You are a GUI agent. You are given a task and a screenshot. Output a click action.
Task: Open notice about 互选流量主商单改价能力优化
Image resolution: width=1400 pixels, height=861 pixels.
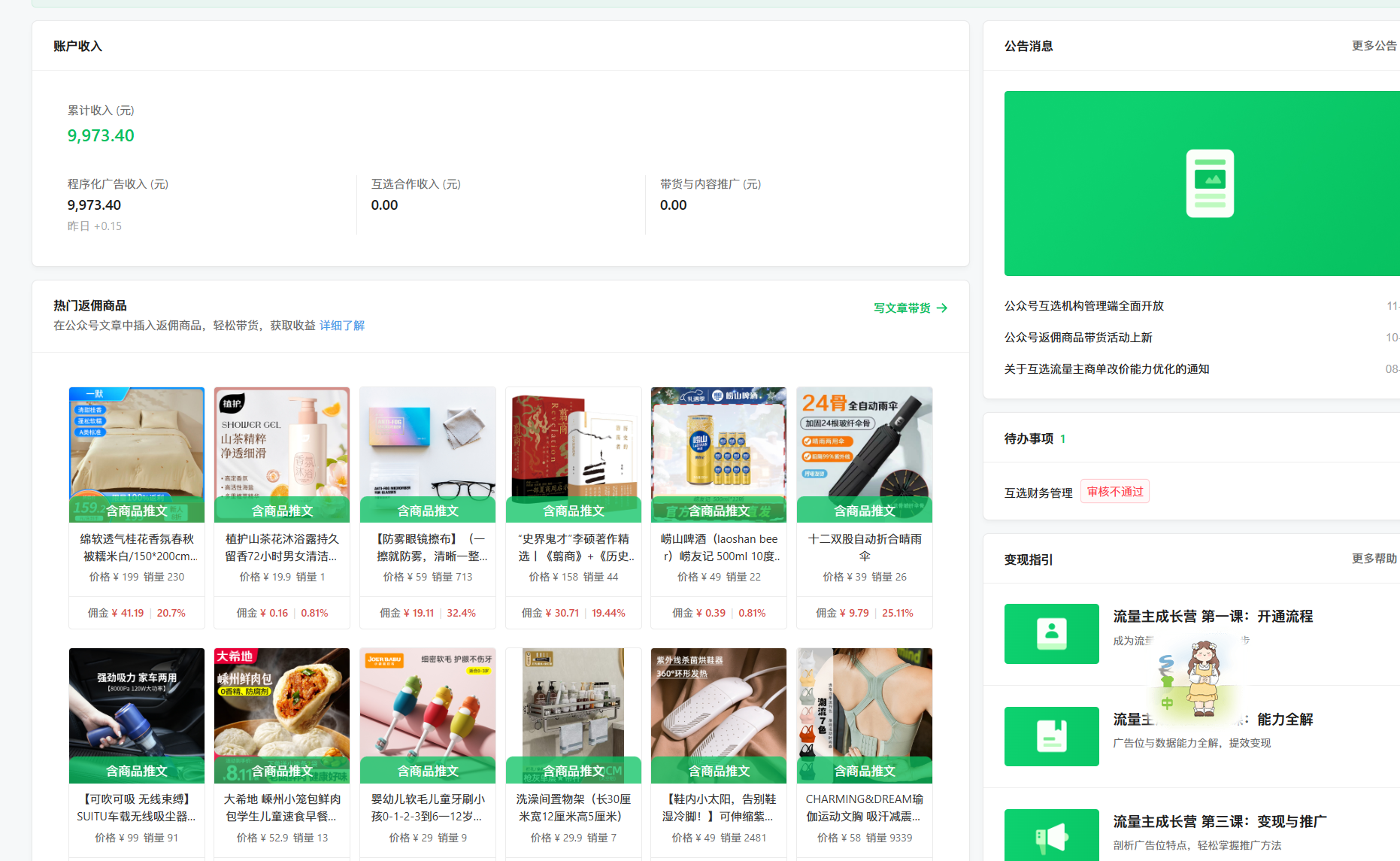point(1106,369)
